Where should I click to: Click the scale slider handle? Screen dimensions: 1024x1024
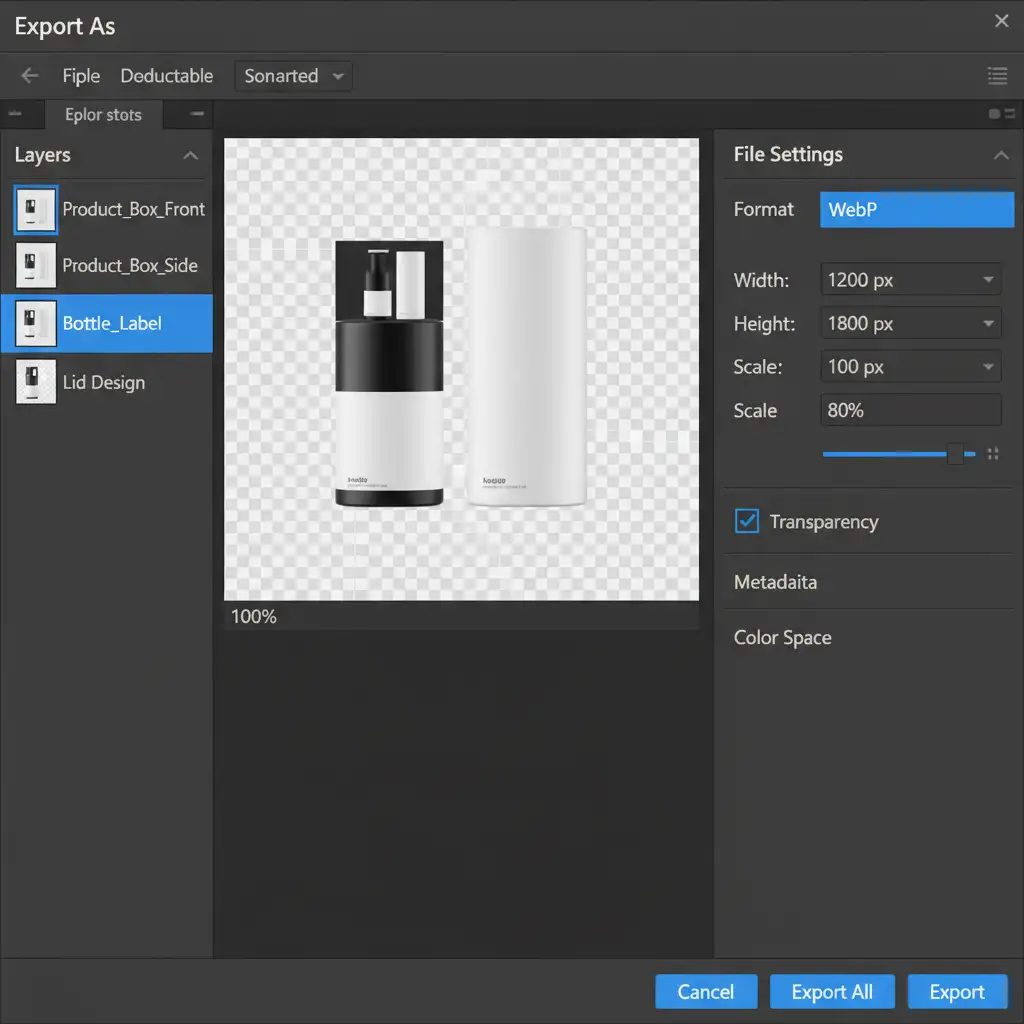coord(956,454)
